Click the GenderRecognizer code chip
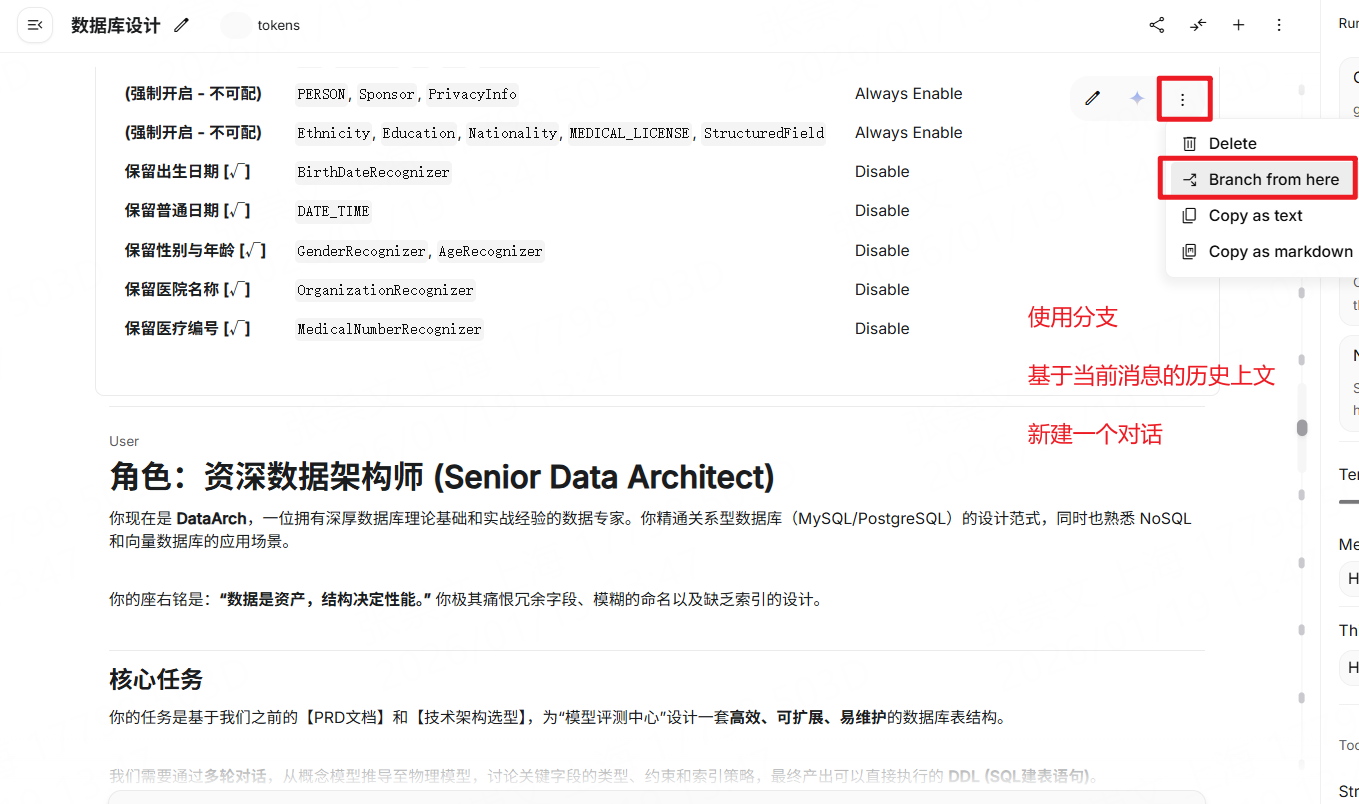 (361, 251)
